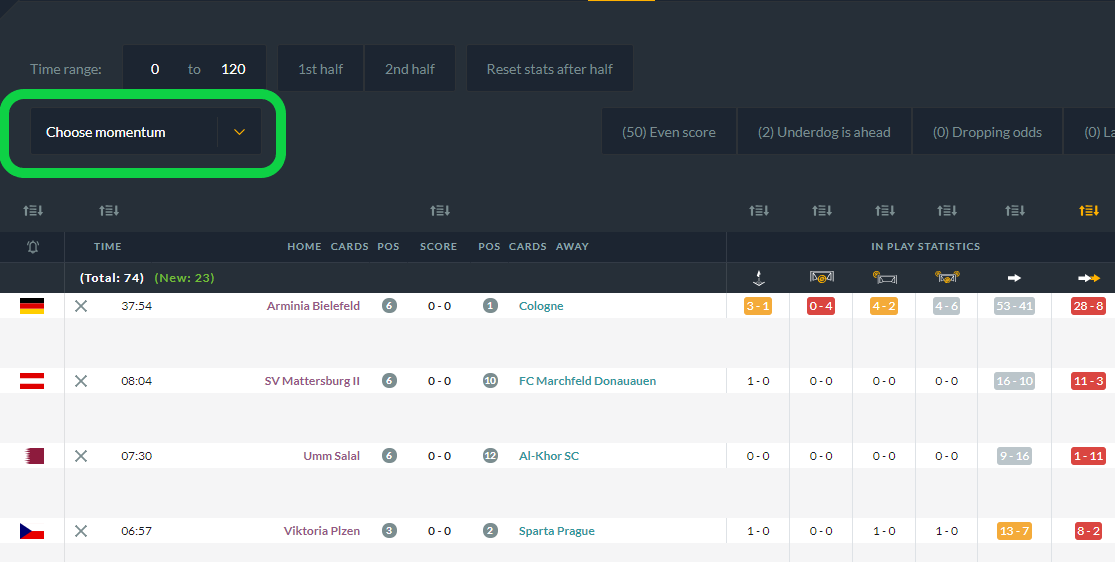Click the red 11 - 3 dangerous attacks cell
This screenshot has width=1115, height=562.
[1089, 381]
